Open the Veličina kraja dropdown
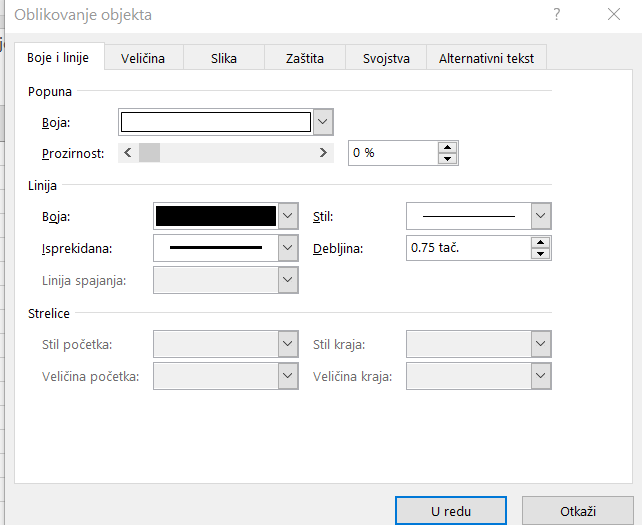 (x=541, y=376)
